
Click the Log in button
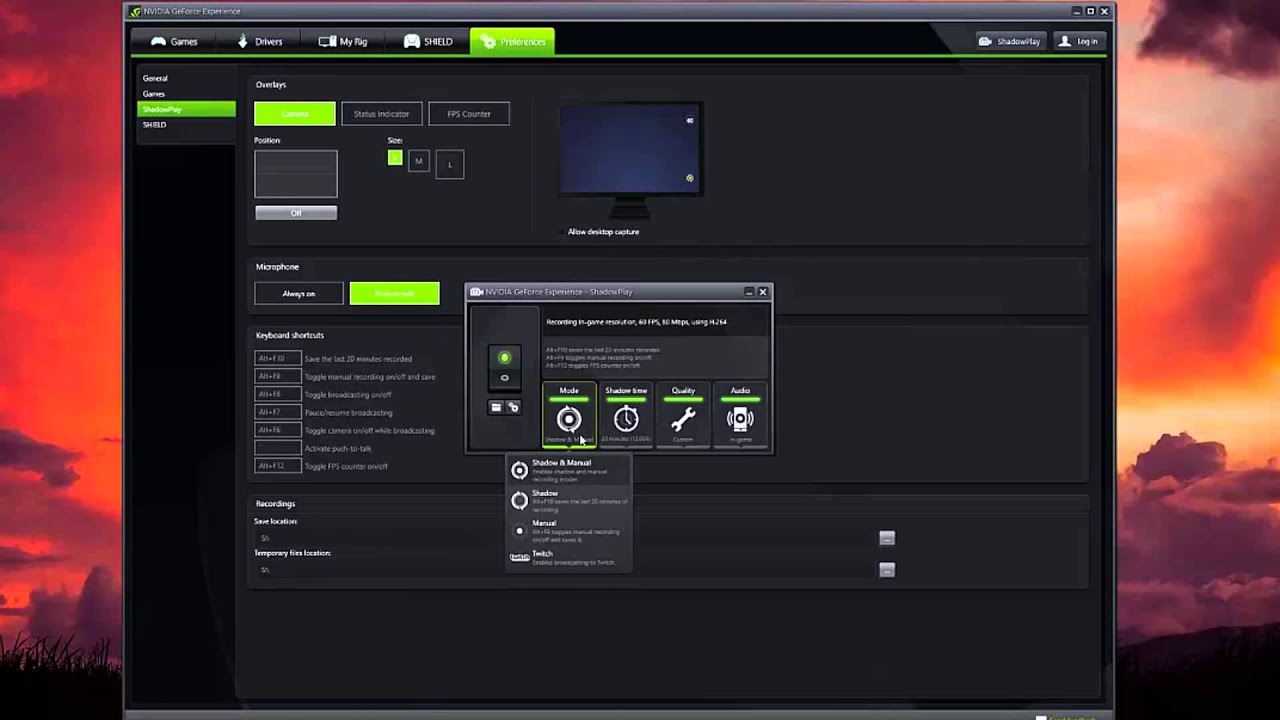pyautogui.click(x=1078, y=41)
